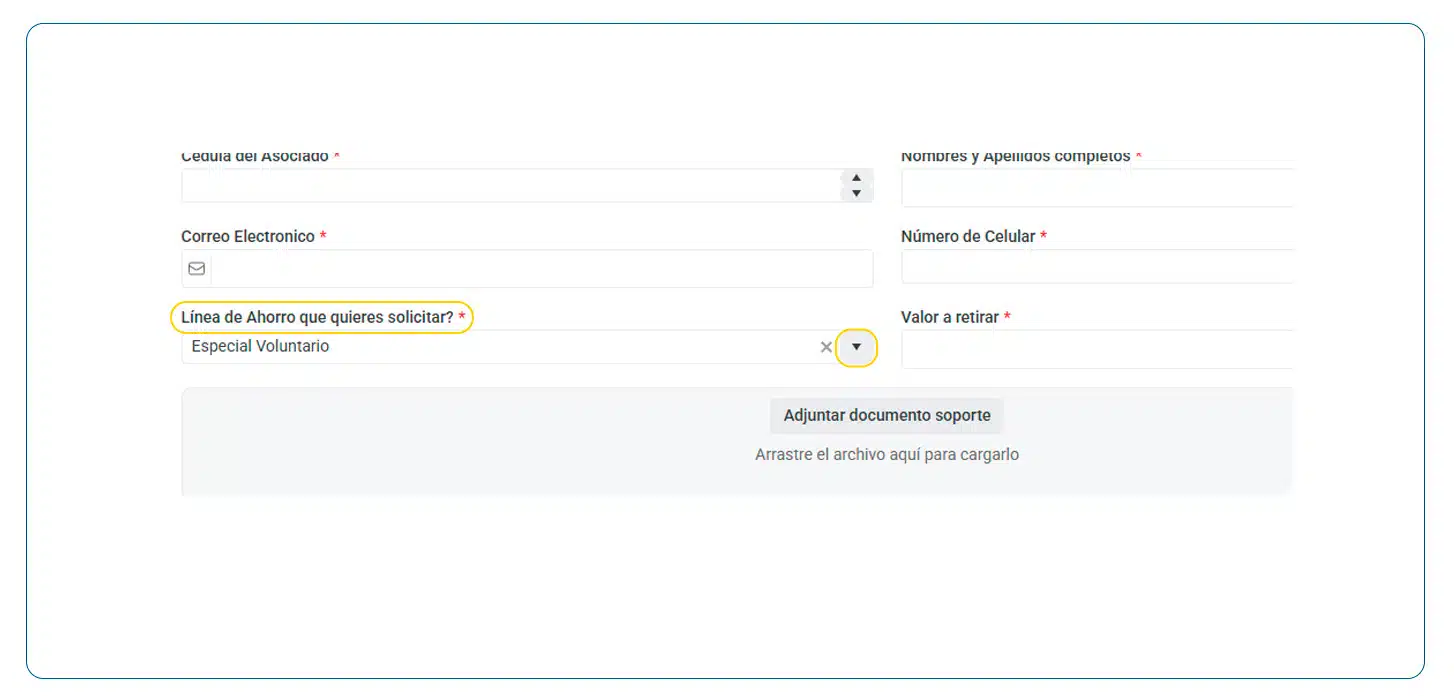Select the Nombres y Apellidos completos field

(x=1096, y=188)
